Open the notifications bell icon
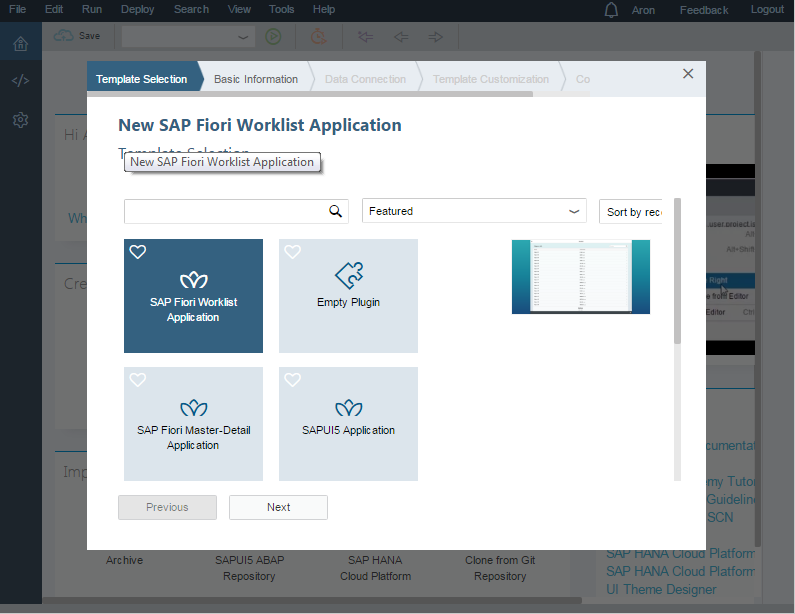Screen dimensions: 795x614 [x=611, y=10]
